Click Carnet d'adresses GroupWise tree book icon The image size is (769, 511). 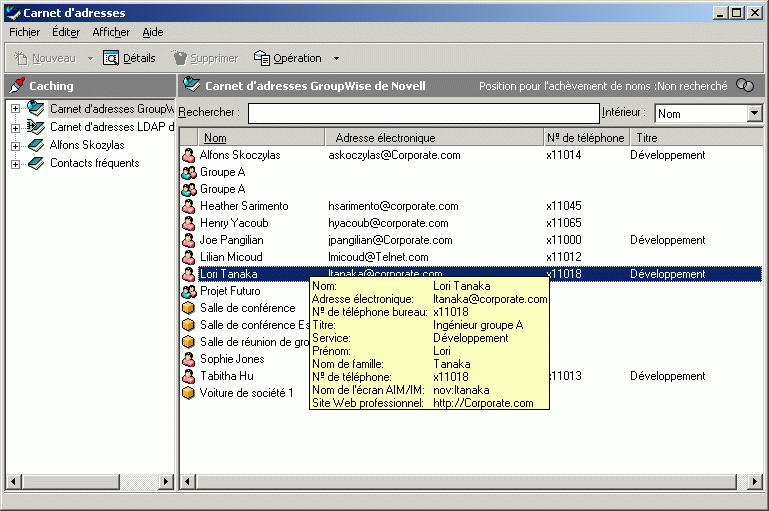coord(36,108)
